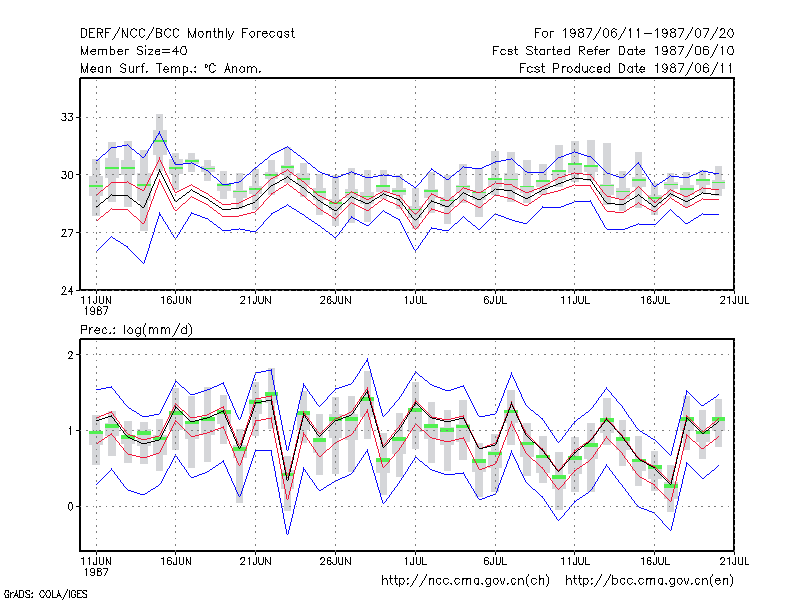
Task: Click the 24 tick on temperature axis
Action: click(67, 290)
